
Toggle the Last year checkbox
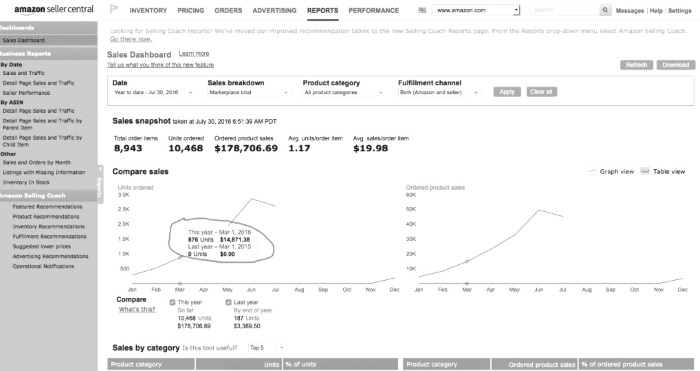229,302
